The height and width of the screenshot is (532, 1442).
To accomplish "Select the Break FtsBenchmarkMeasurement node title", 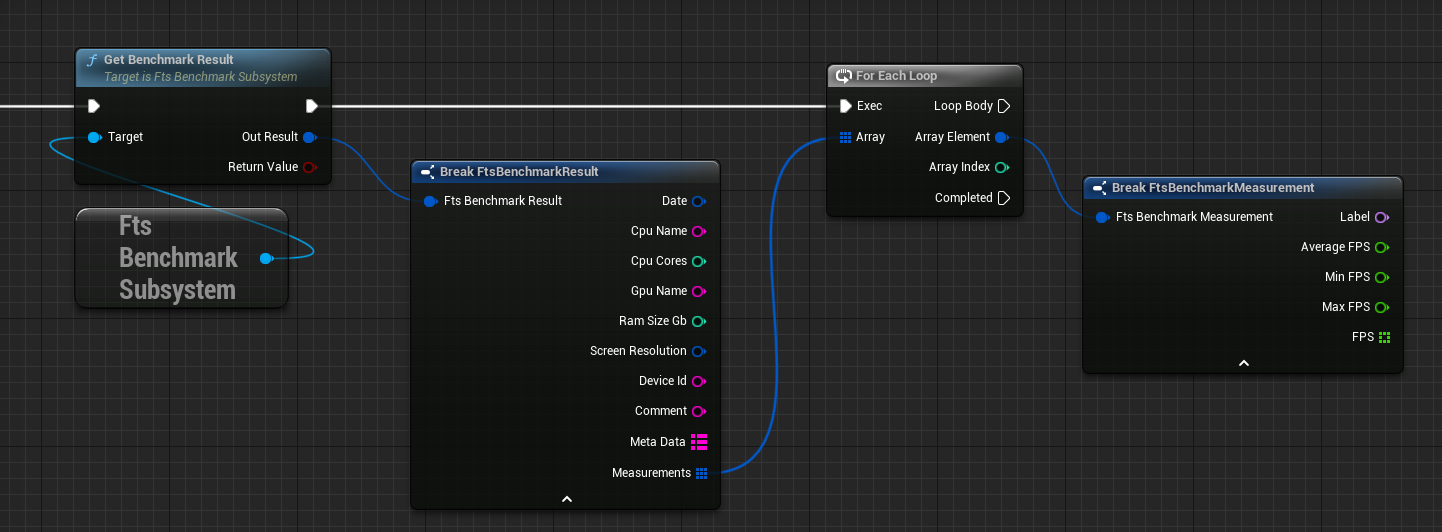I will coord(1212,188).
